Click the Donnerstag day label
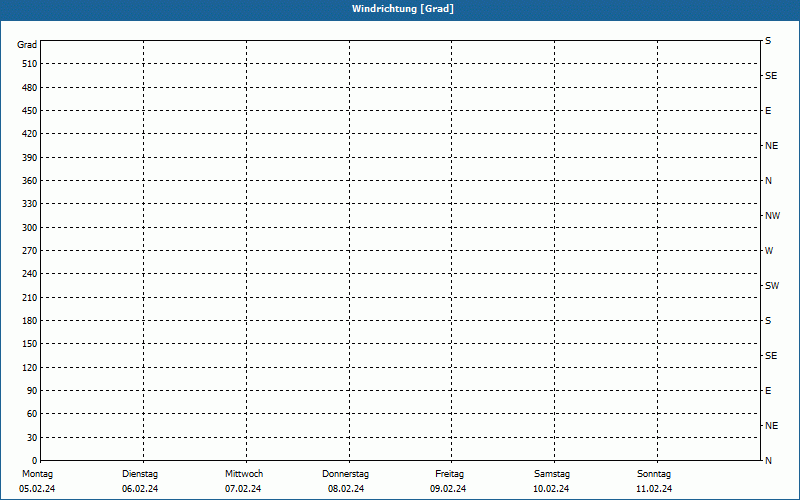 (346, 474)
